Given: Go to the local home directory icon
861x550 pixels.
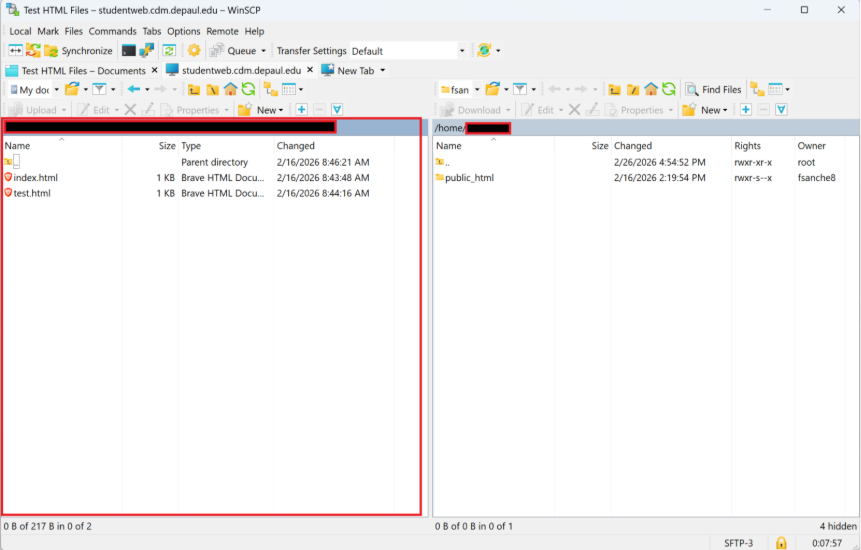Looking at the screenshot, I should pyautogui.click(x=230, y=90).
